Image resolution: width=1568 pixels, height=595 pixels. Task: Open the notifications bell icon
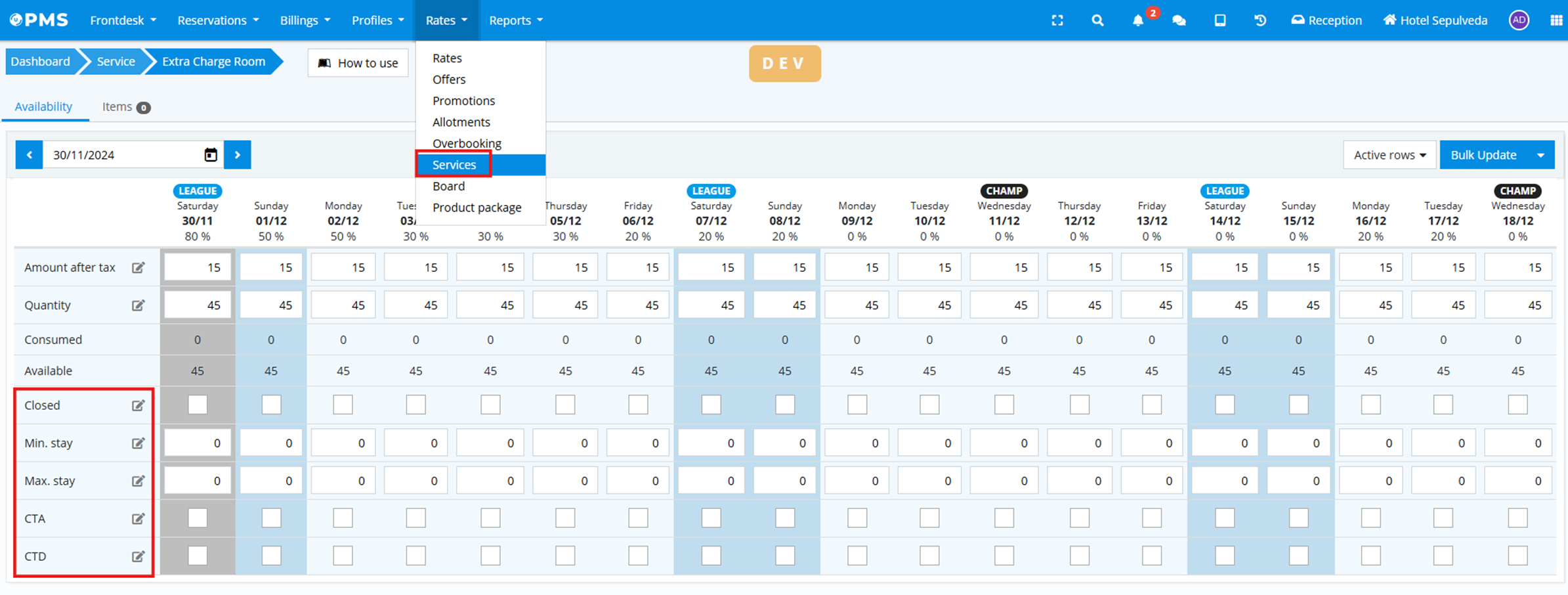[x=1138, y=20]
